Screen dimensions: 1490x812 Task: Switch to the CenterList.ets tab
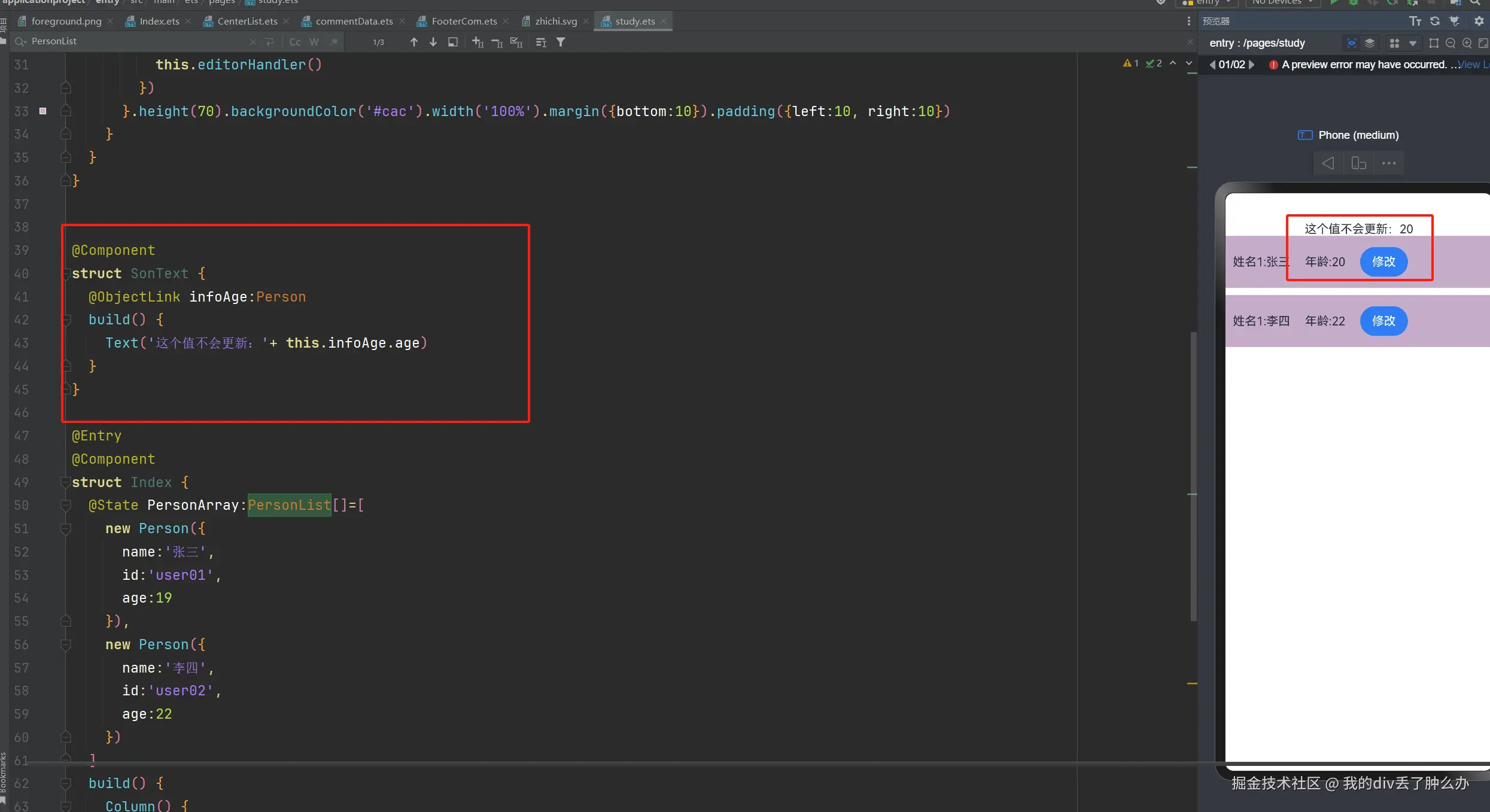(x=247, y=21)
